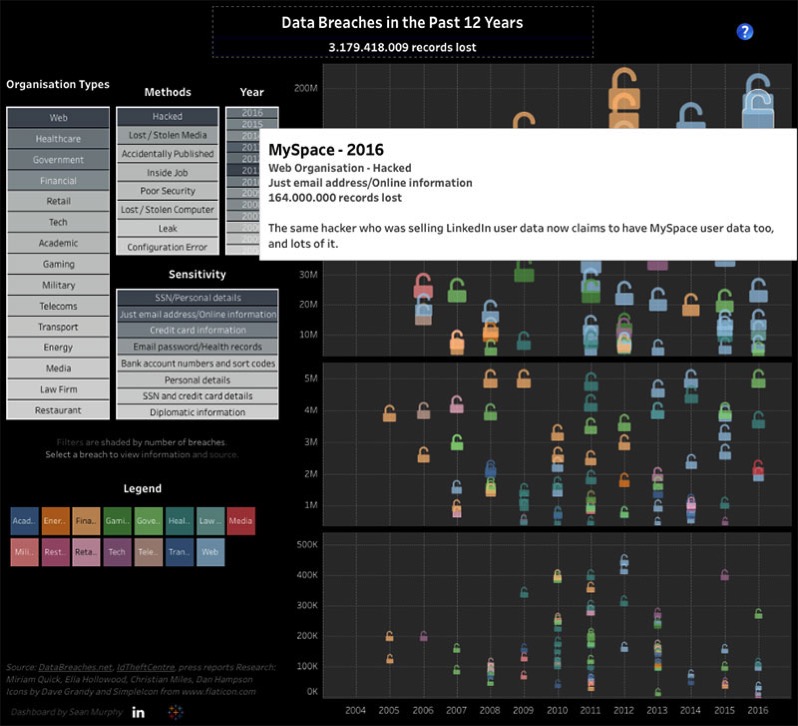Filter by Government organisation type
The height and width of the screenshot is (726, 798).
58,160
